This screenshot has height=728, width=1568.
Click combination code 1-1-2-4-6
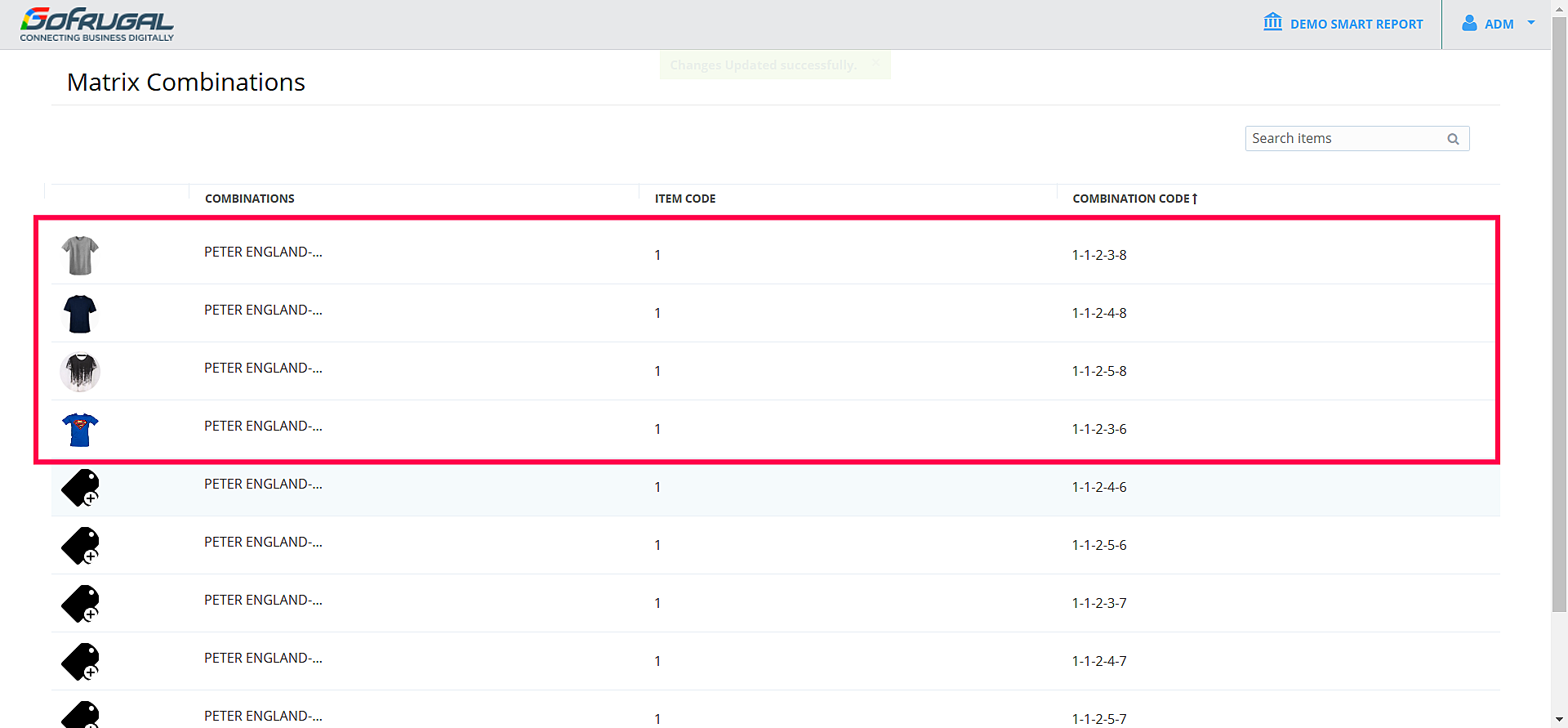(1099, 487)
